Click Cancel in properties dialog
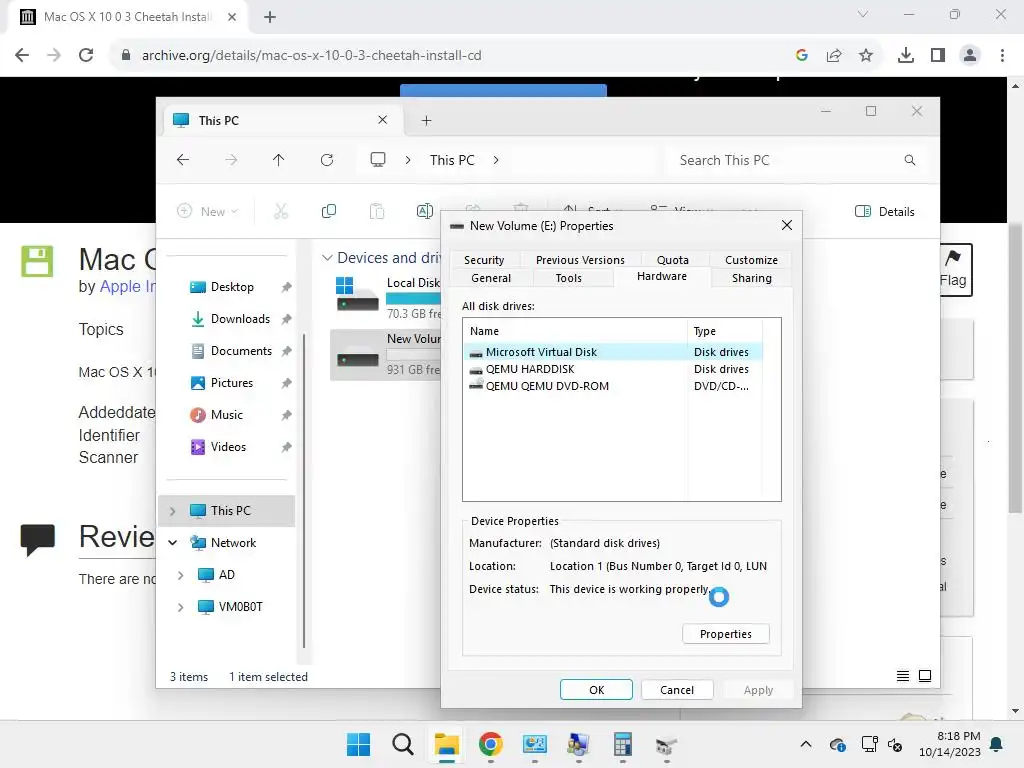This screenshot has height=768, width=1024. click(x=677, y=690)
